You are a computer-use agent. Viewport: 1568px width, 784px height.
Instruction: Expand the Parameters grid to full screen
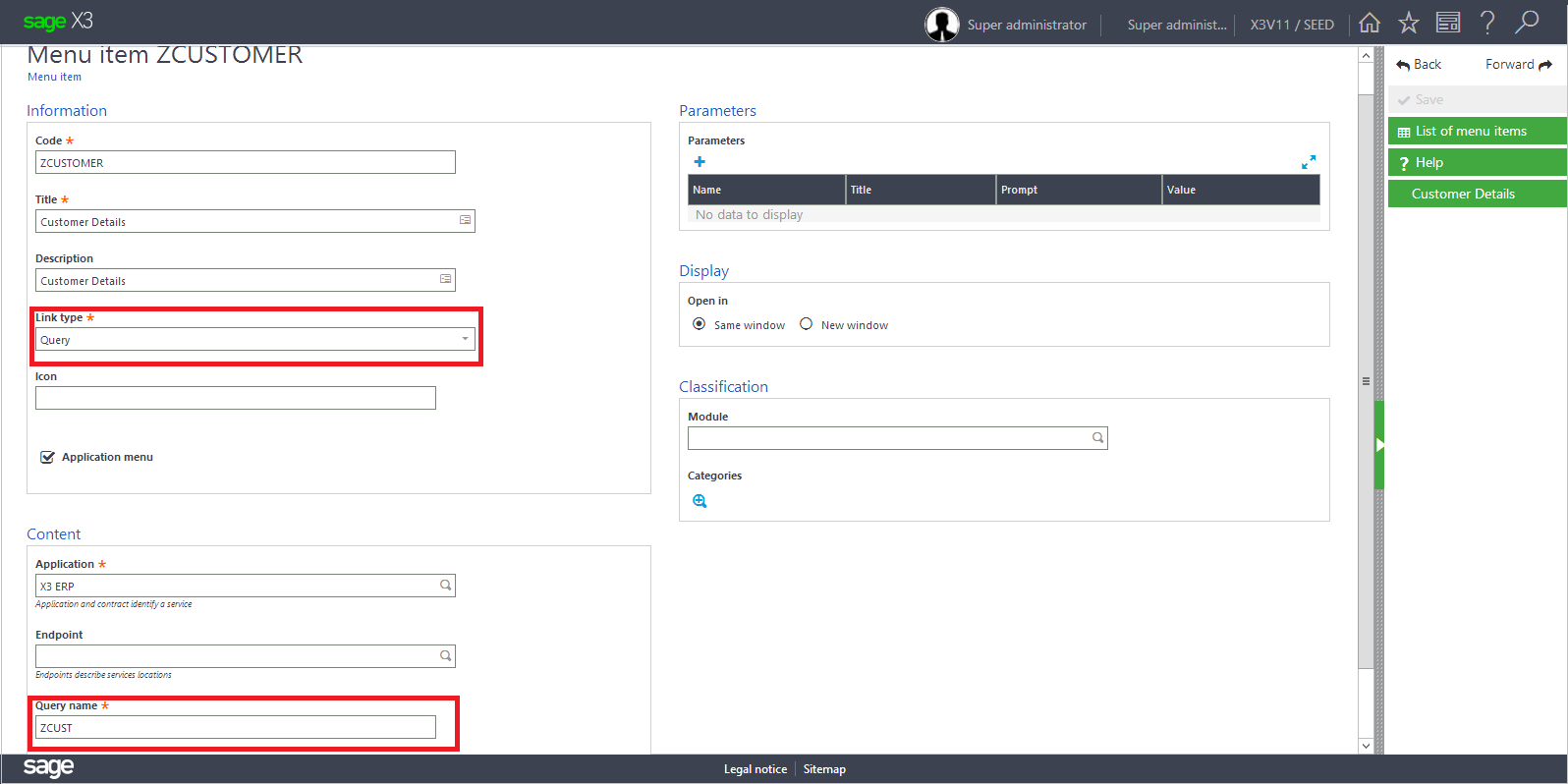click(1309, 162)
